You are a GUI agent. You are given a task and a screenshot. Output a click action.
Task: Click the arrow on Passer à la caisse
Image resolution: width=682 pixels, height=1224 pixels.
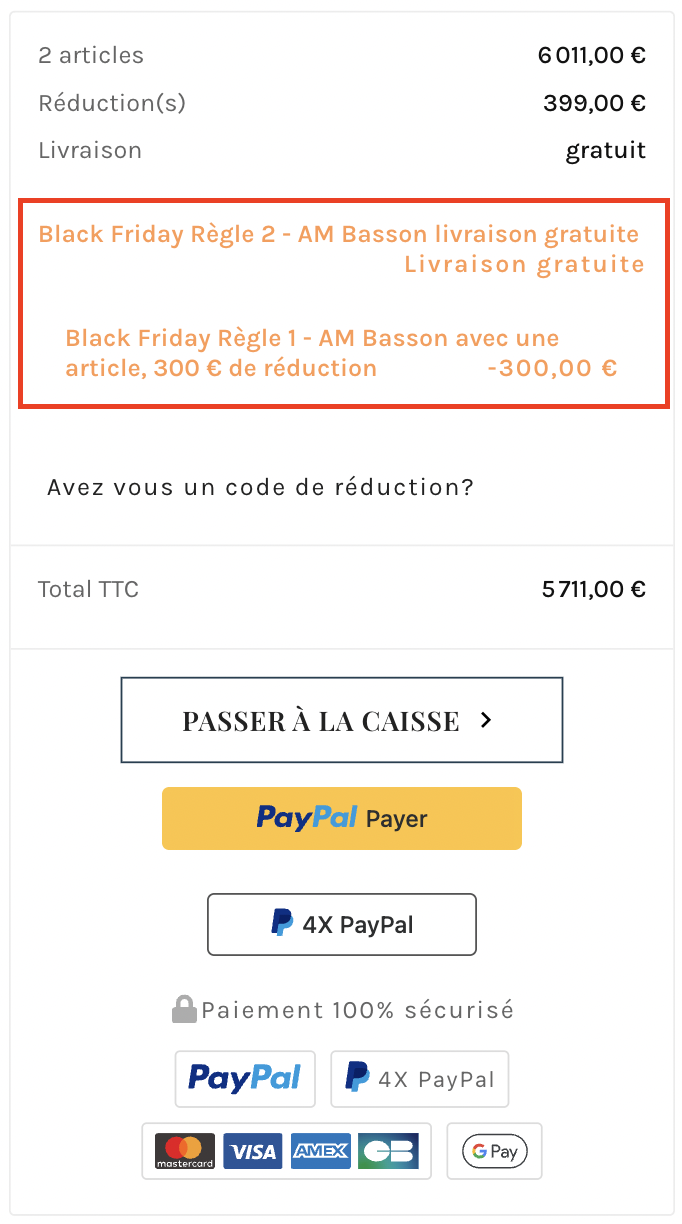(x=486, y=720)
